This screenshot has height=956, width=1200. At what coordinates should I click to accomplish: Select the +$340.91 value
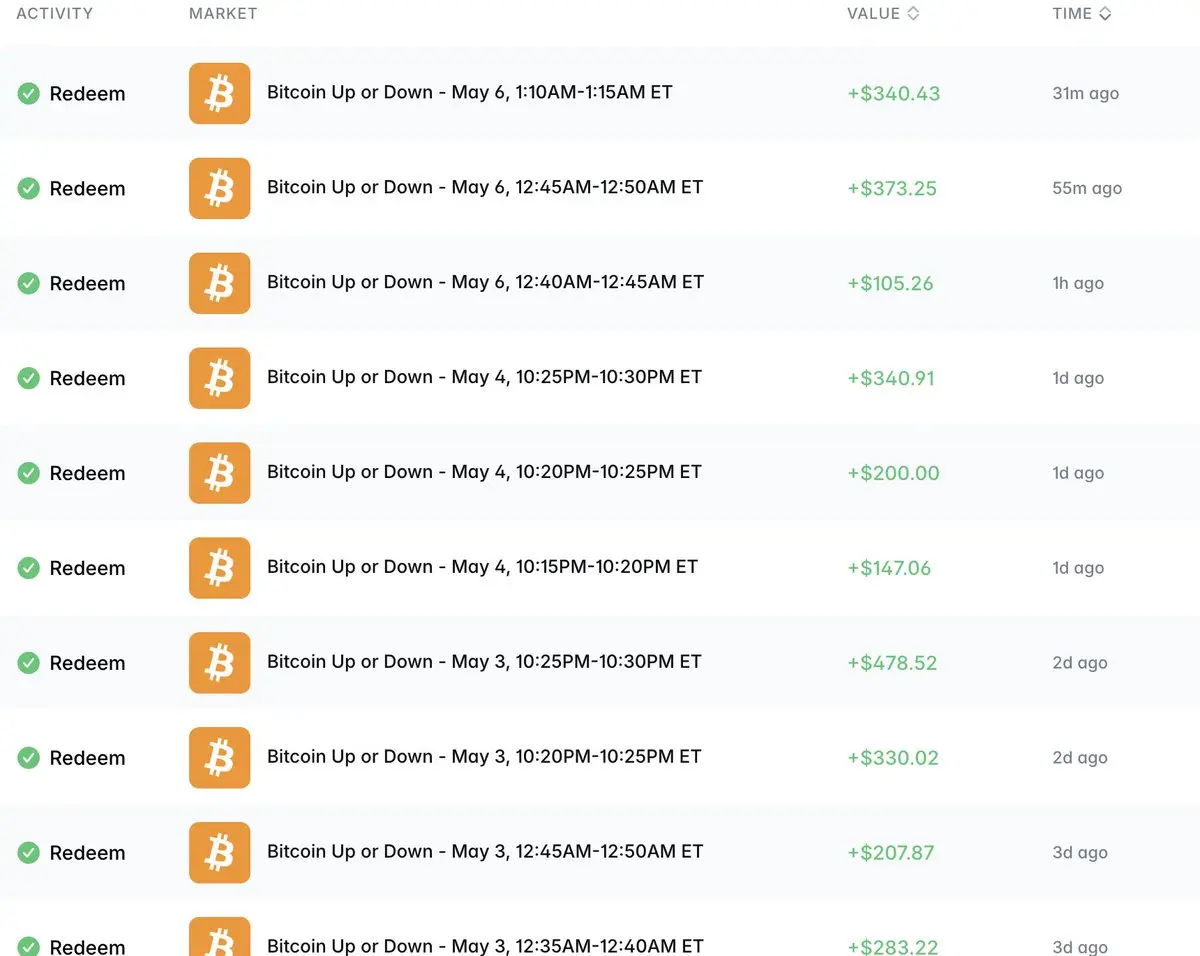point(891,378)
